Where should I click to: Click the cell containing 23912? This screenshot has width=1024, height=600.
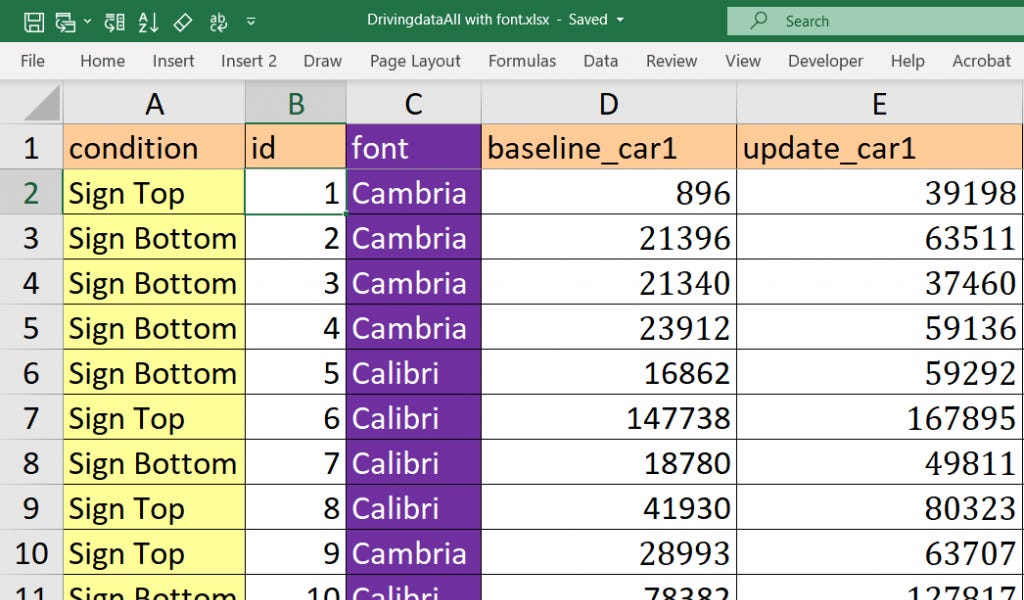coord(609,328)
